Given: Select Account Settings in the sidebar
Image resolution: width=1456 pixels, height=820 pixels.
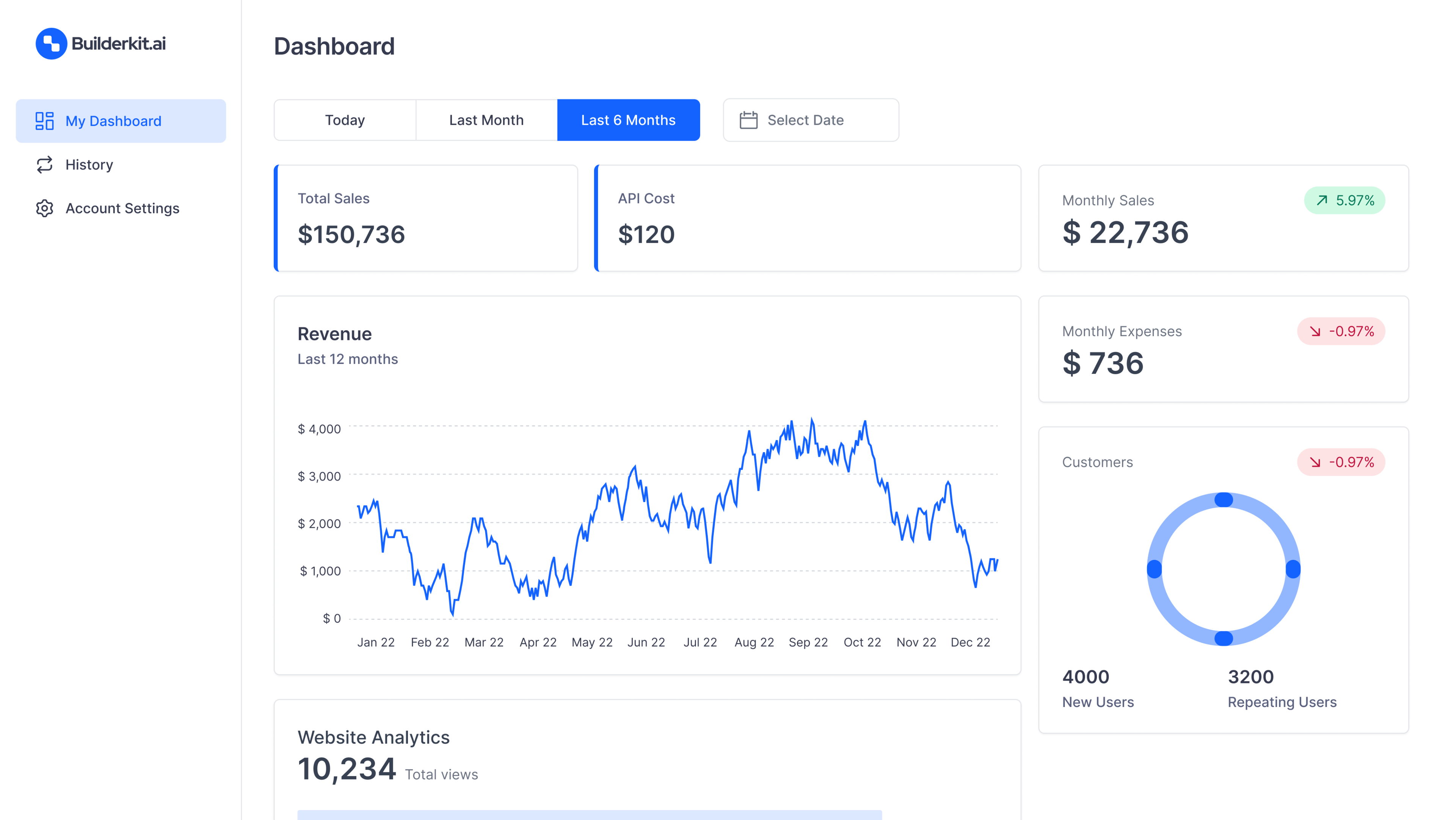Looking at the screenshot, I should (x=121, y=209).
